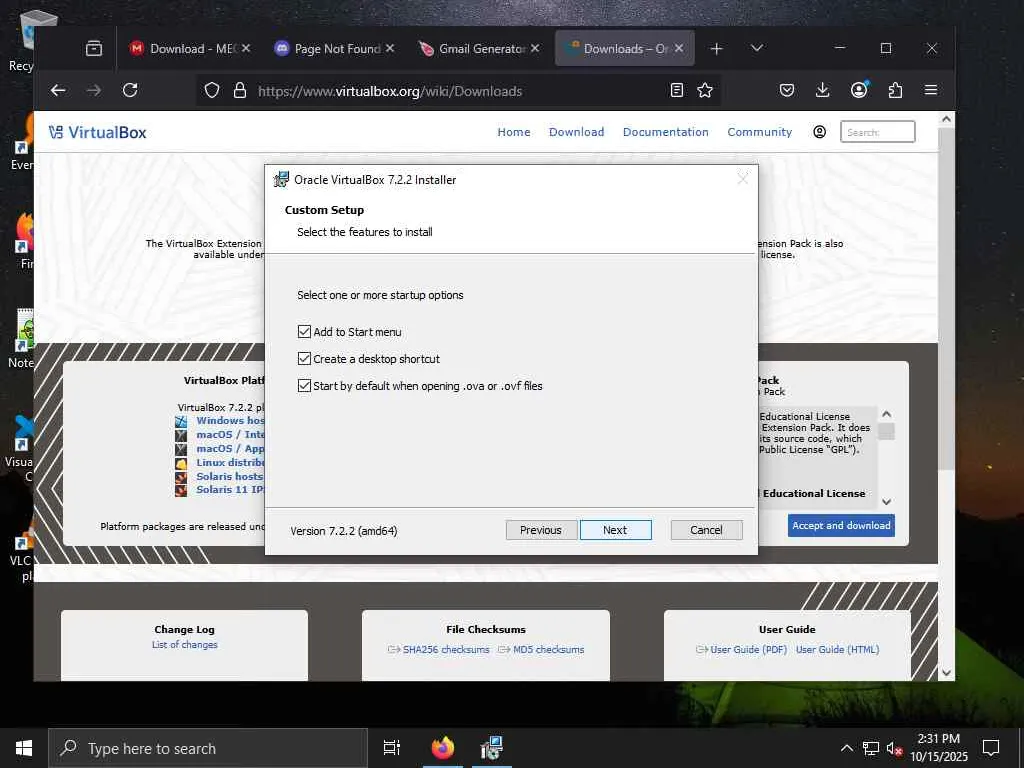1024x768 pixels.
Task: Expand the list all tabs dropdown
Action: [757, 48]
